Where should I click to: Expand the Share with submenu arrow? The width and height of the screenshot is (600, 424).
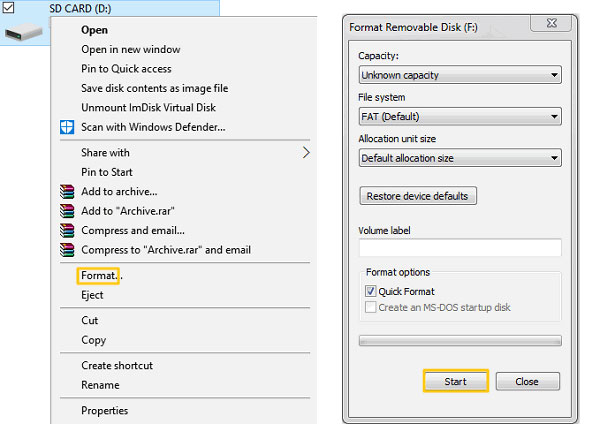point(306,153)
